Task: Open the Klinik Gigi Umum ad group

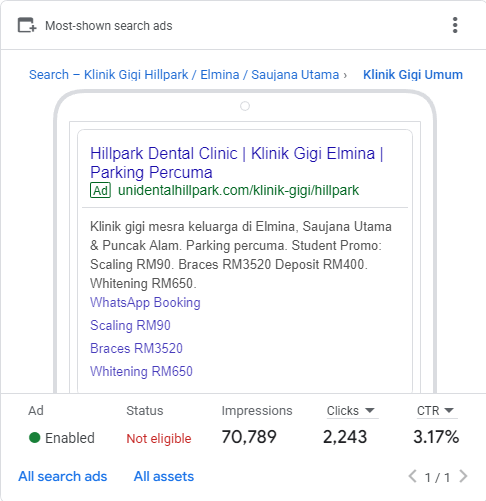Action: [413, 75]
